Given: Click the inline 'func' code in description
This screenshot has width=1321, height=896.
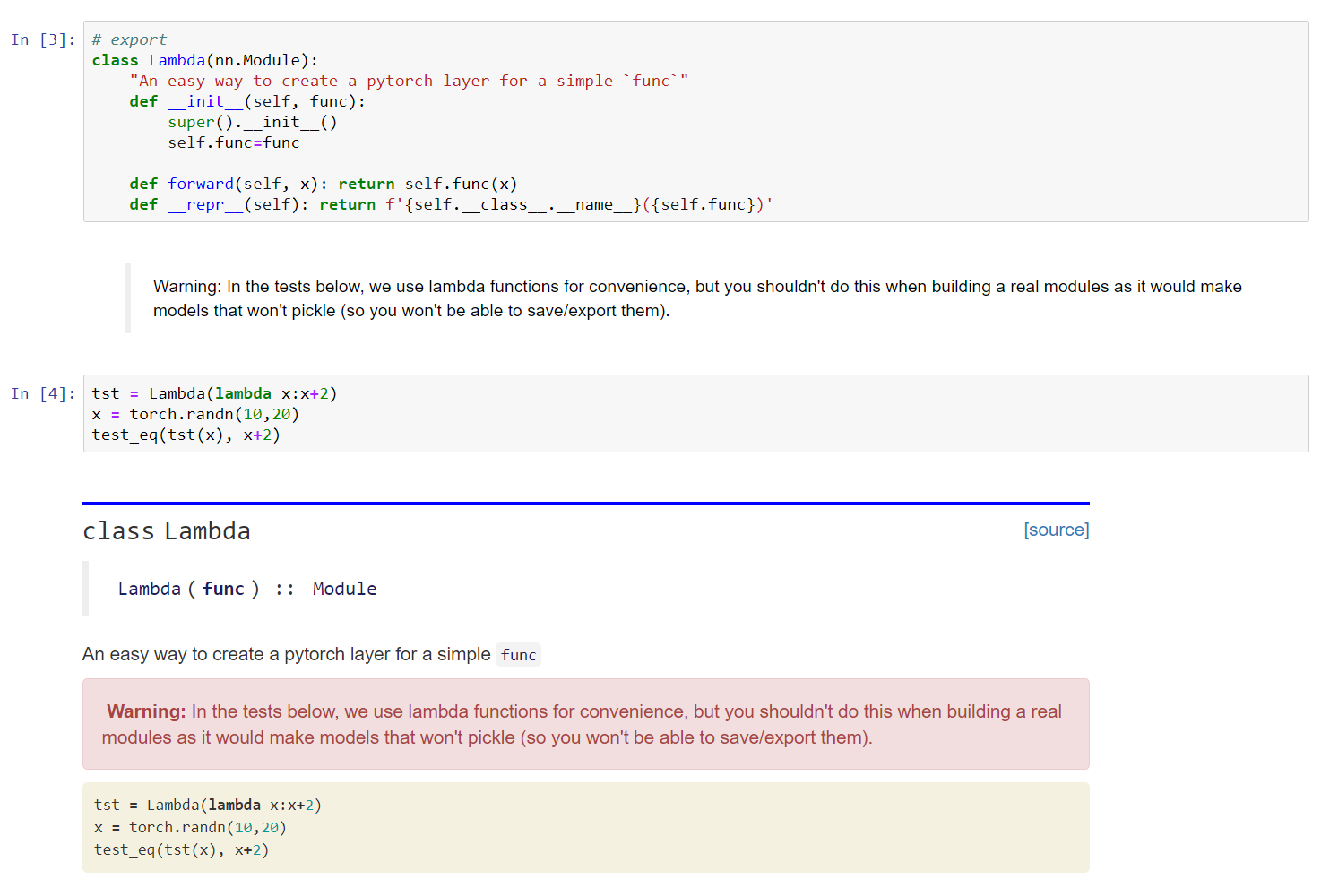Looking at the screenshot, I should (x=518, y=655).
